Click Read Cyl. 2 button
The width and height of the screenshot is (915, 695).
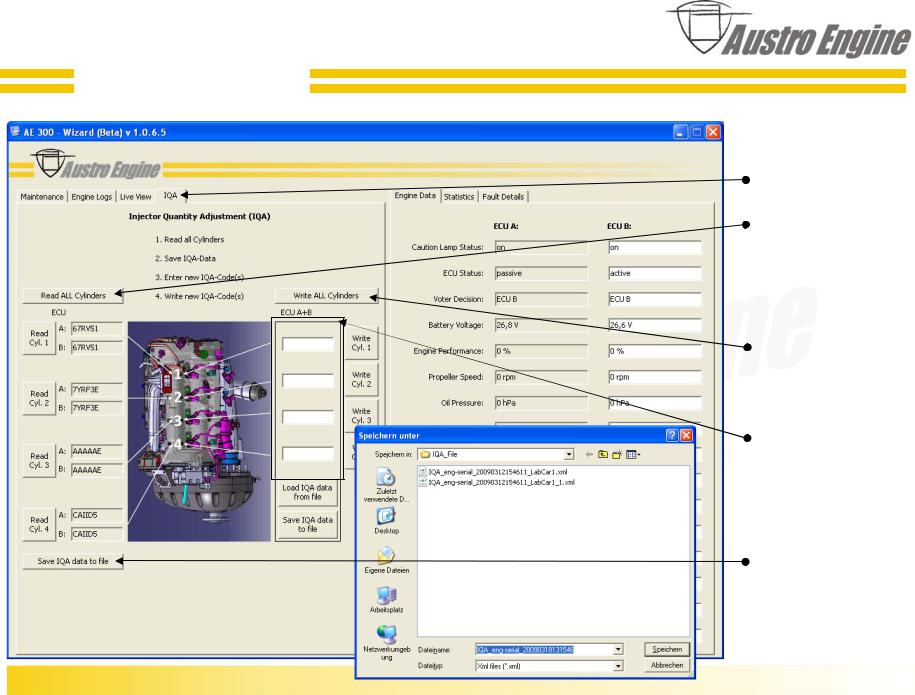click(x=39, y=398)
